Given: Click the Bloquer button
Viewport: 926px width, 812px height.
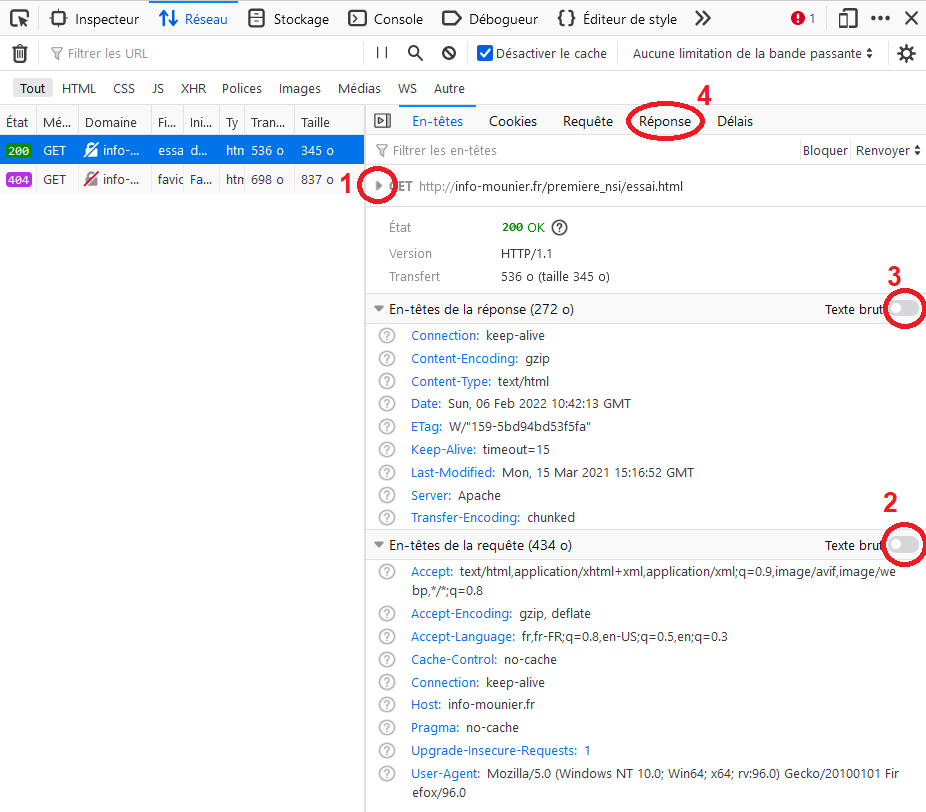Looking at the screenshot, I should [825, 150].
